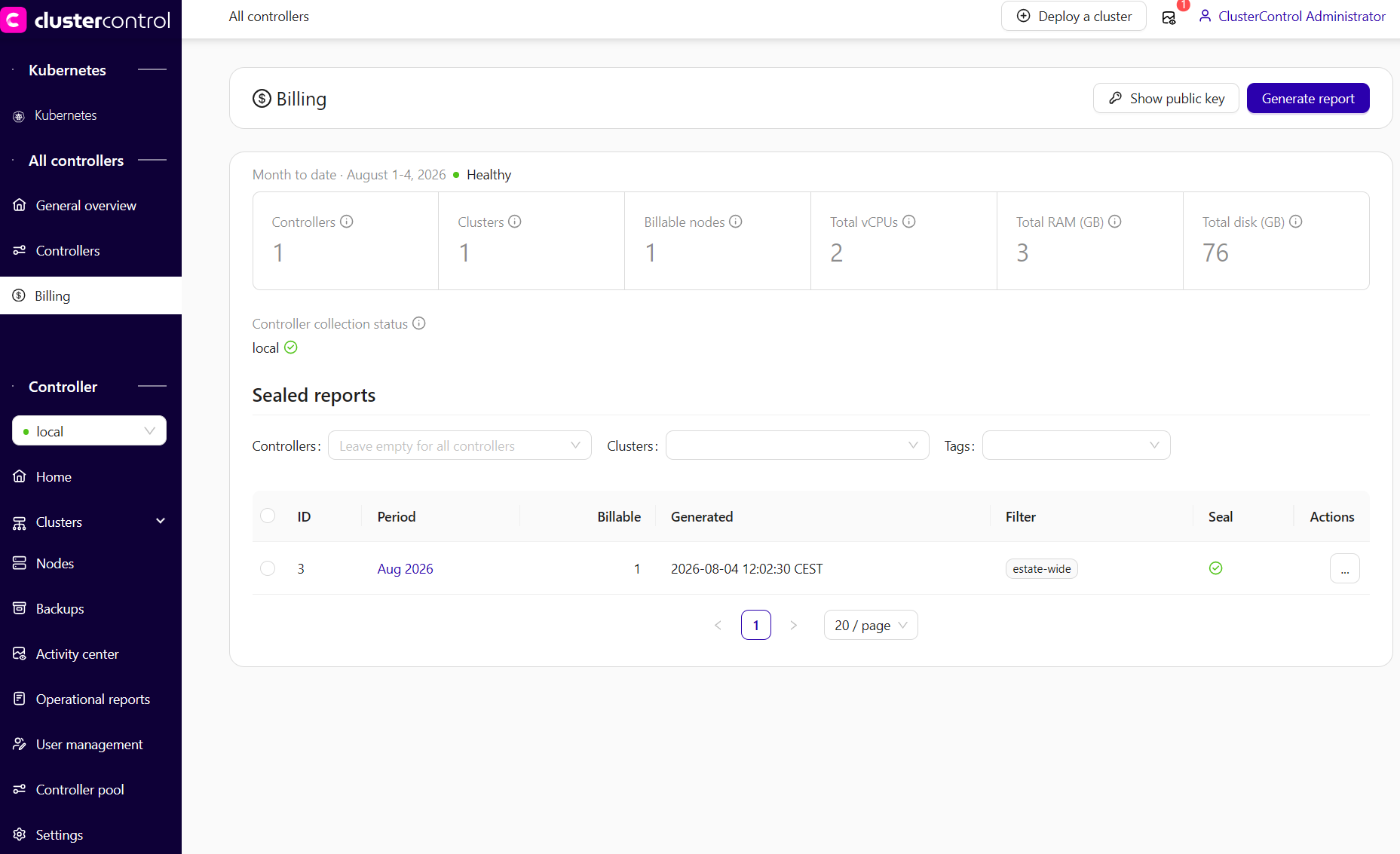Open the ClusterControl Administrator account link
Viewport: 1400px width, 854px height.
1301,16
